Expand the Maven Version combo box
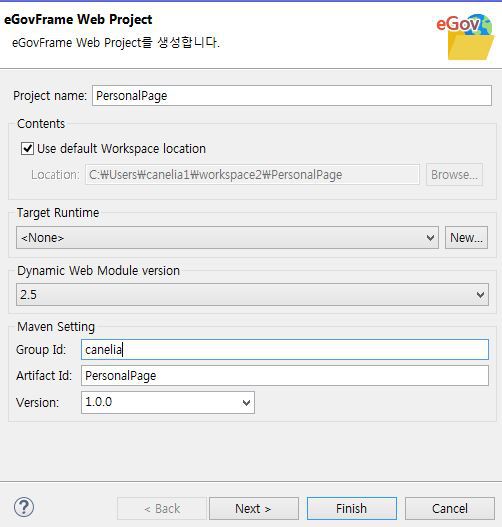The height and width of the screenshot is (527, 502). [x=168, y=402]
